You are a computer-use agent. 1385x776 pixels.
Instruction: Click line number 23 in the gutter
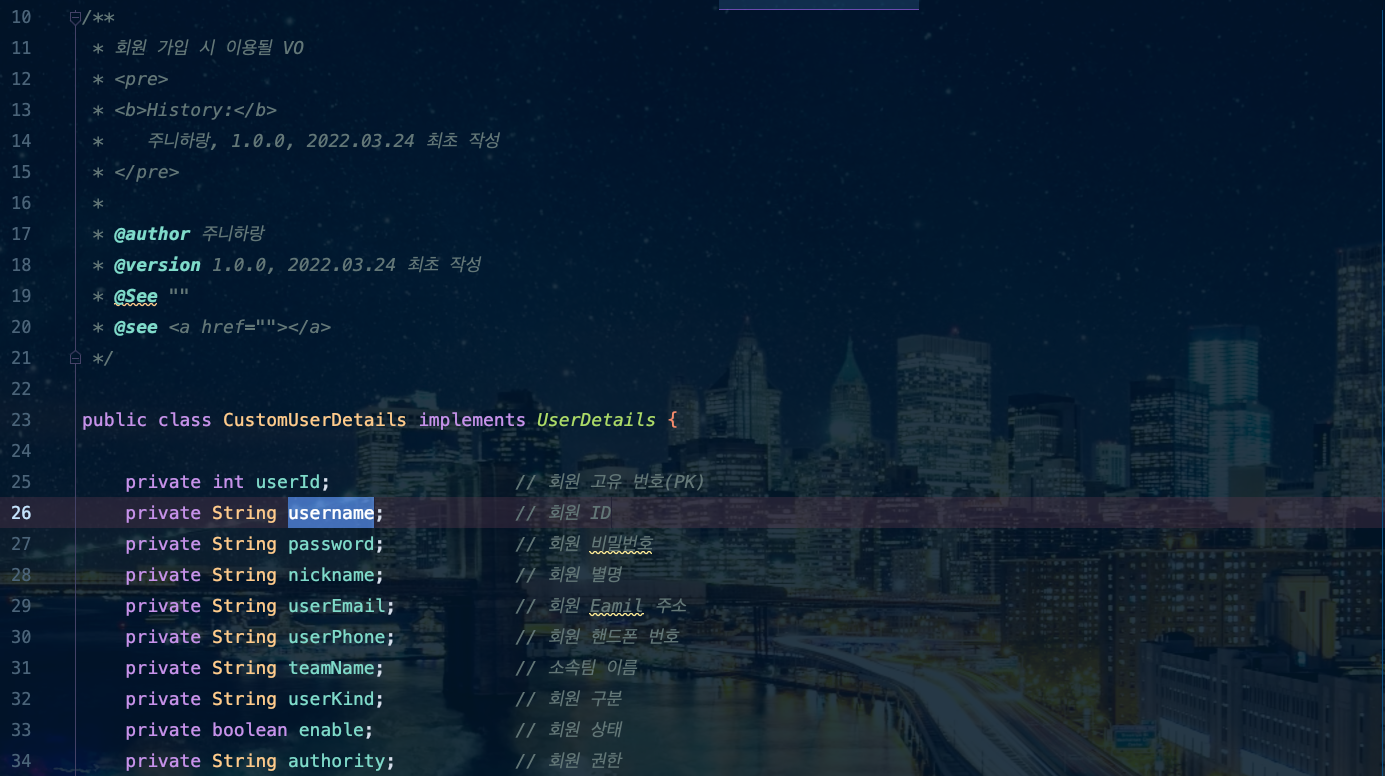pos(21,420)
